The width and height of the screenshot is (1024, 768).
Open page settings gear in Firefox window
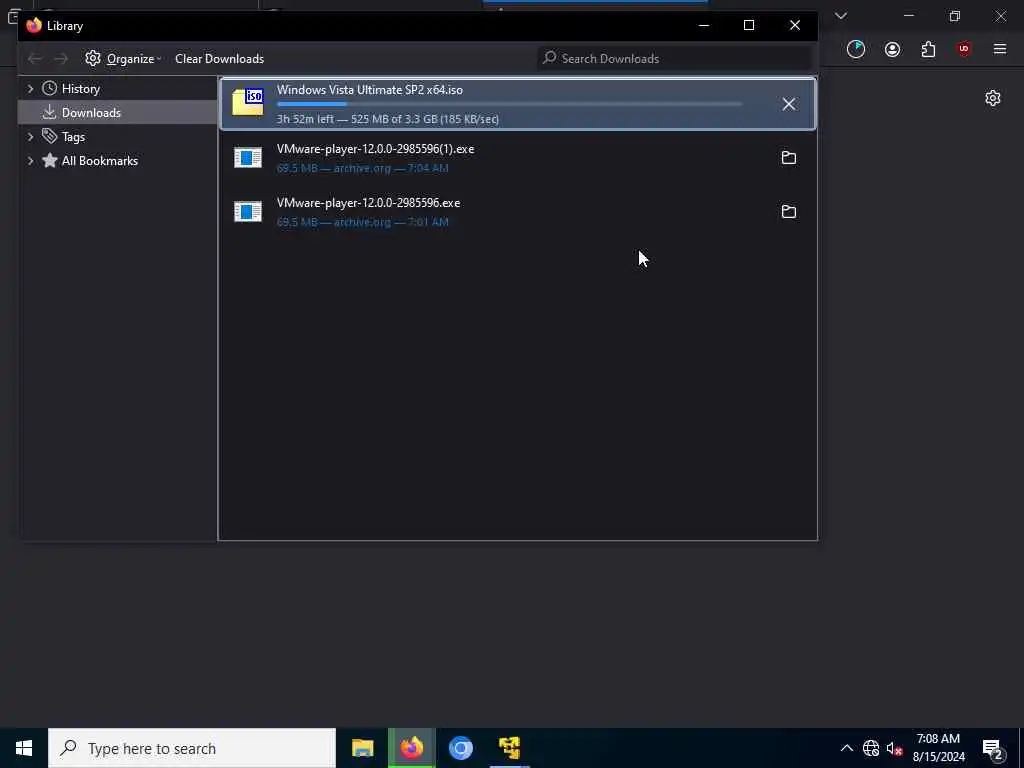[x=993, y=98]
